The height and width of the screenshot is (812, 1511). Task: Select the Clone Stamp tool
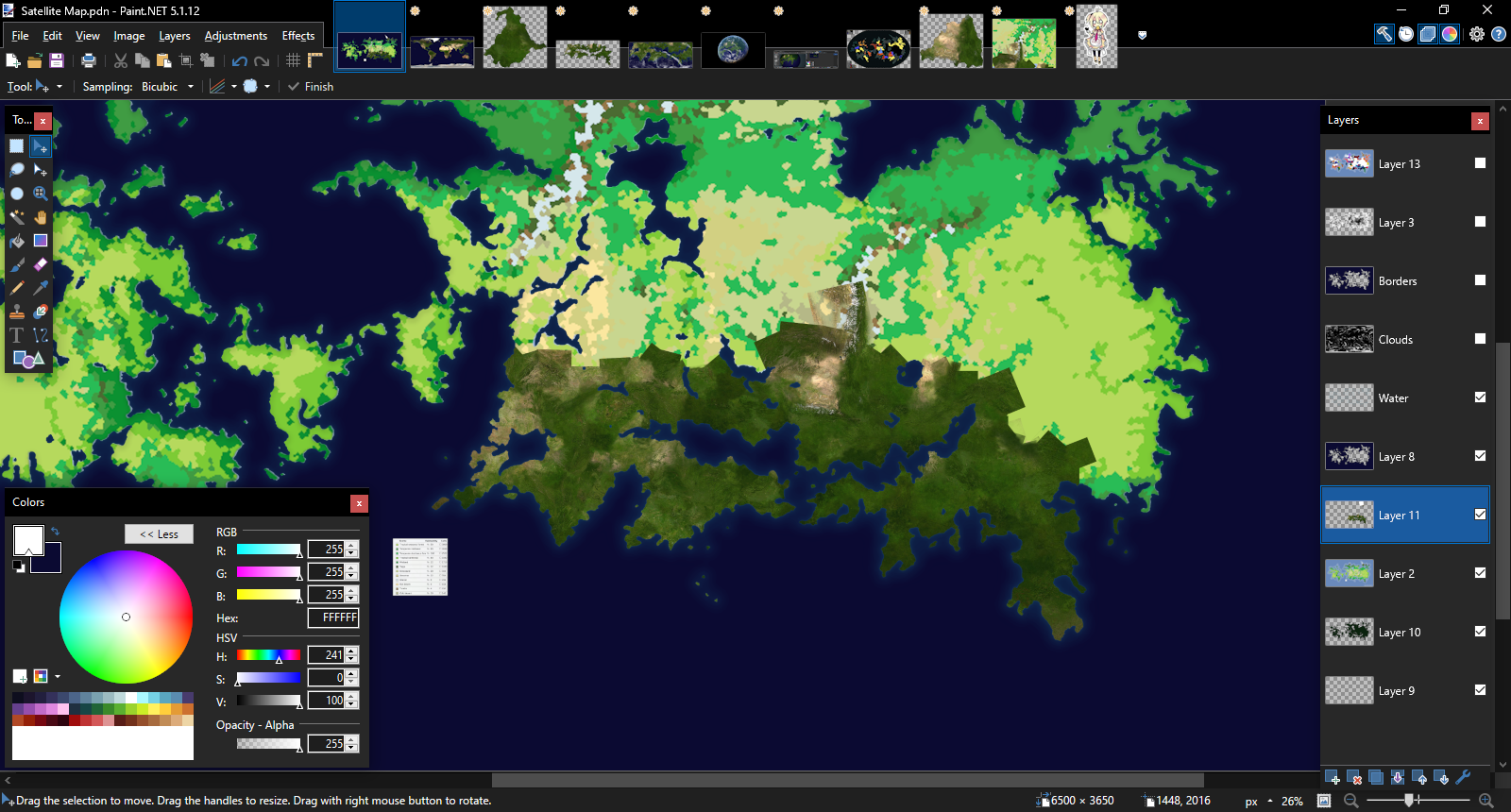pyautogui.click(x=17, y=312)
